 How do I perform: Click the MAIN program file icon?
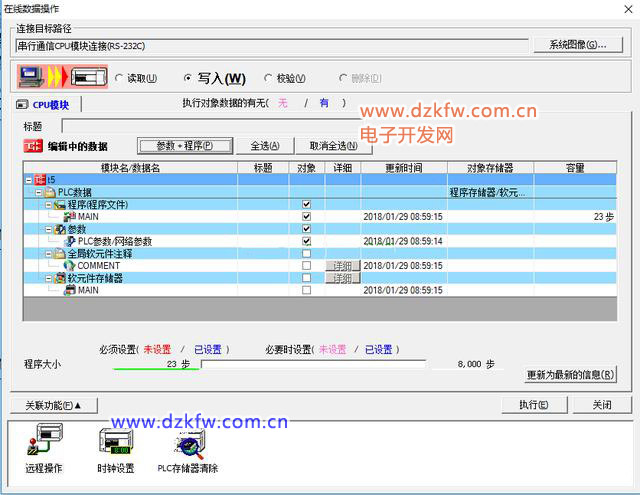tap(69, 216)
